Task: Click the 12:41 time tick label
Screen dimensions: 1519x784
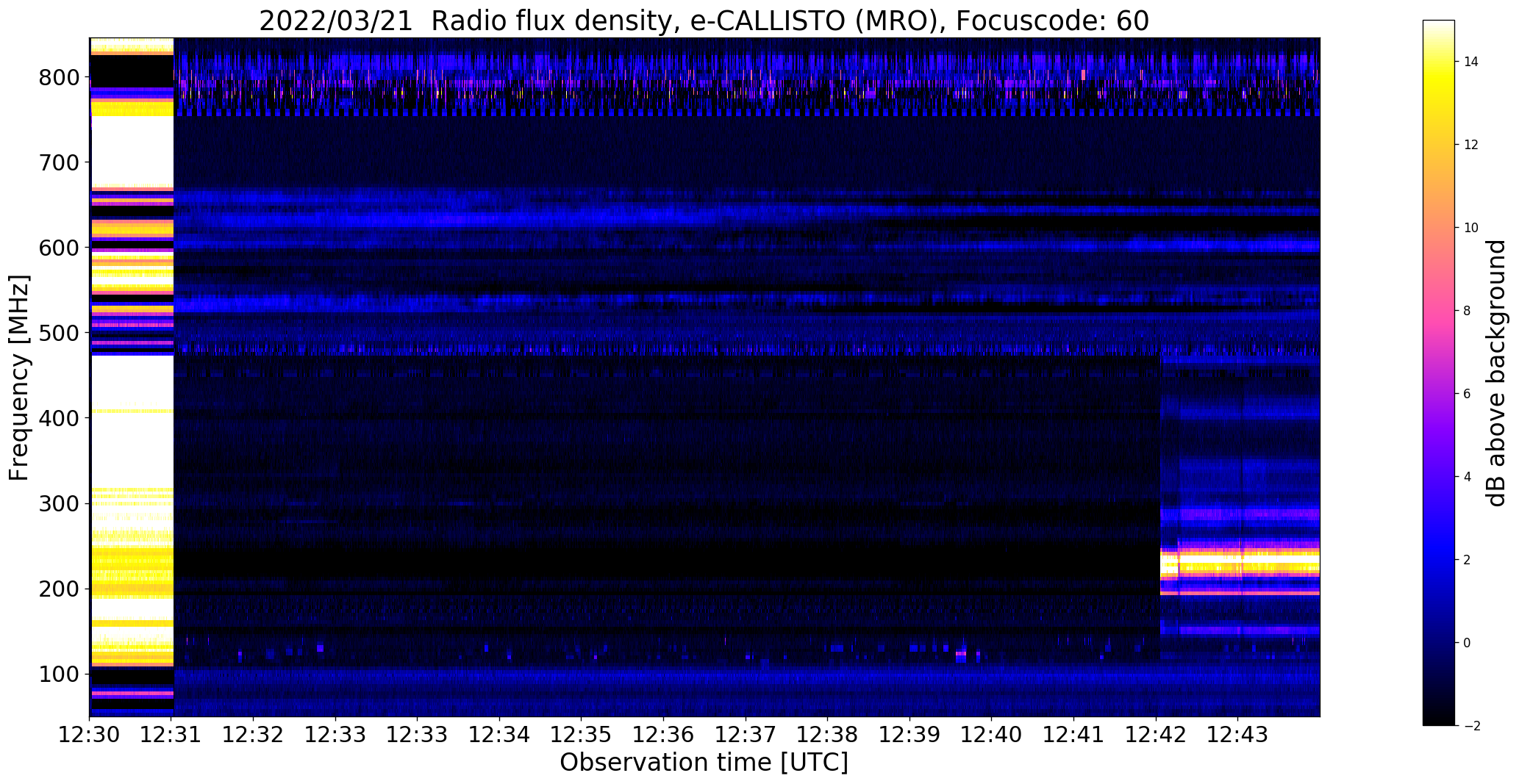Action: click(x=1074, y=736)
